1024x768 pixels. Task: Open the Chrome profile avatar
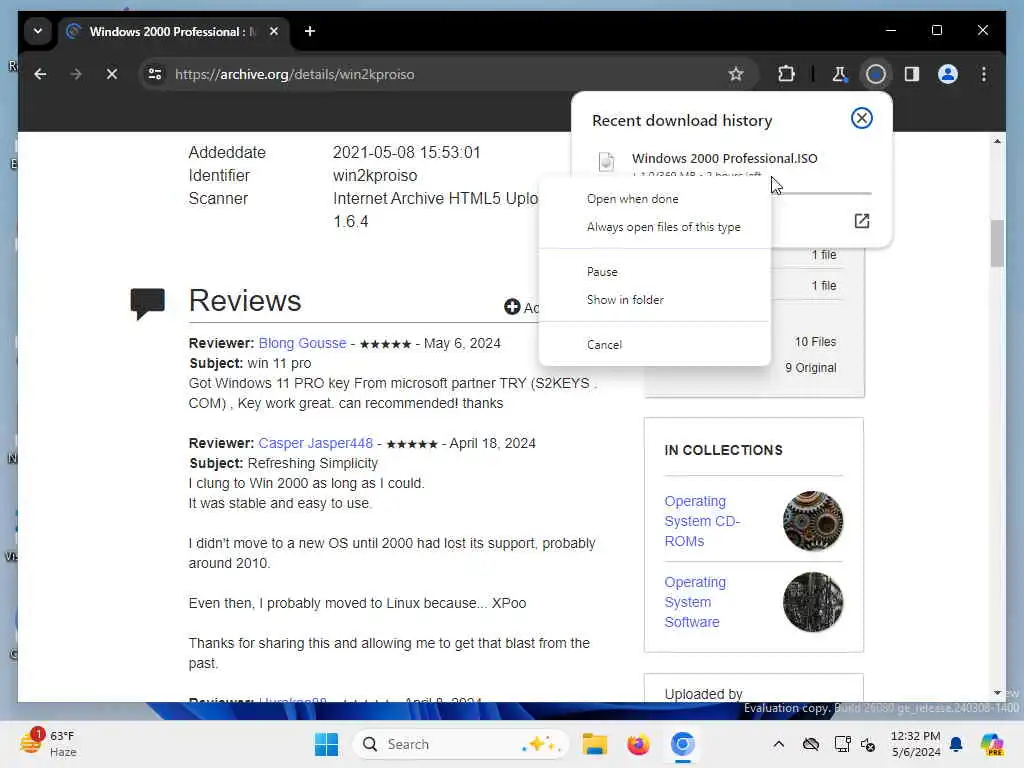948,74
